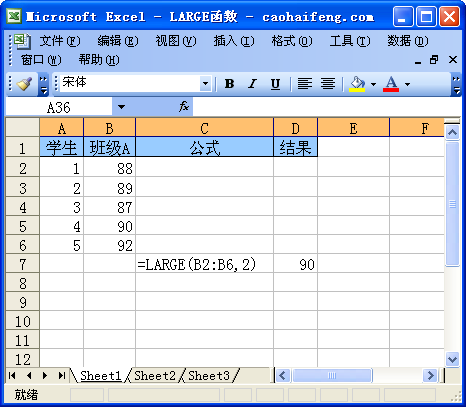Select result cell D7 showing 90
The image size is (466, 407).
point(295,264)
